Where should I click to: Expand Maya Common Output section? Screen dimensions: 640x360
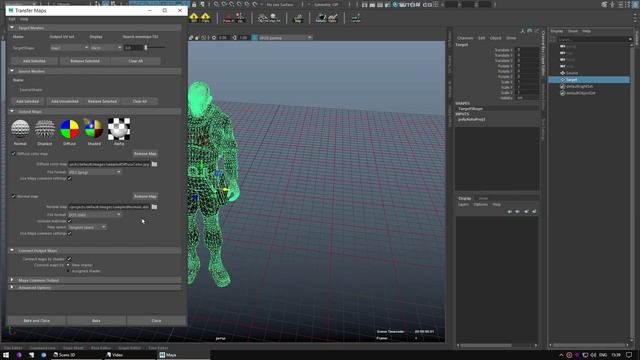pyautogui.click(x=12, y=280)
